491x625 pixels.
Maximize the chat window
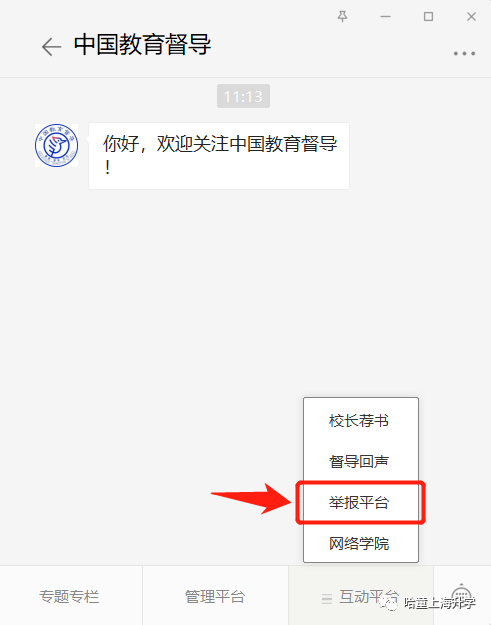click(x=428, y=17)
